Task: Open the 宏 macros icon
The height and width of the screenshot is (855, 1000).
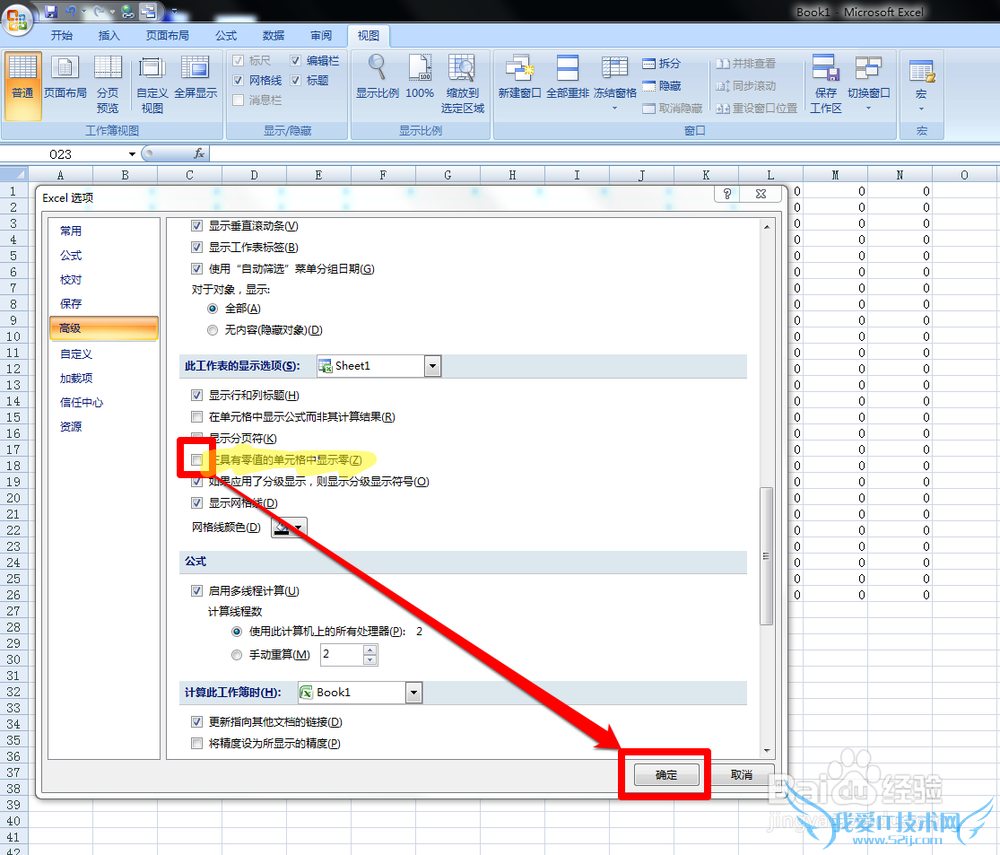Action: pos(922,84)
